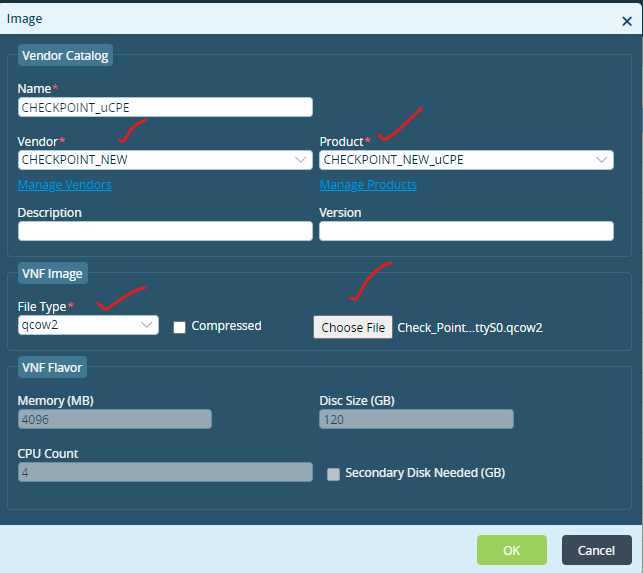
Task: Click the VNF Image section header
Action: point(52,273)
